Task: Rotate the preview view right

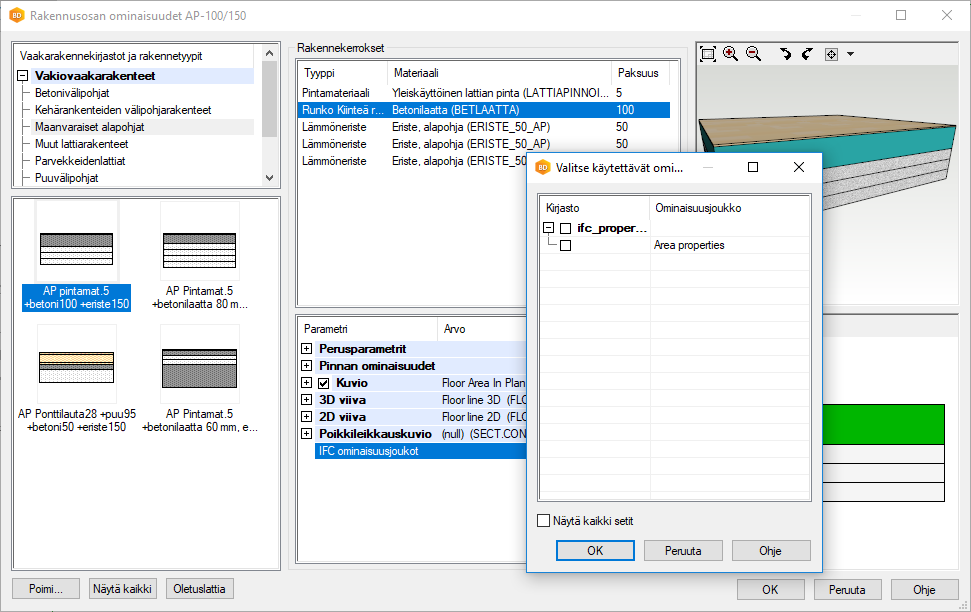Action: [807, 54]
